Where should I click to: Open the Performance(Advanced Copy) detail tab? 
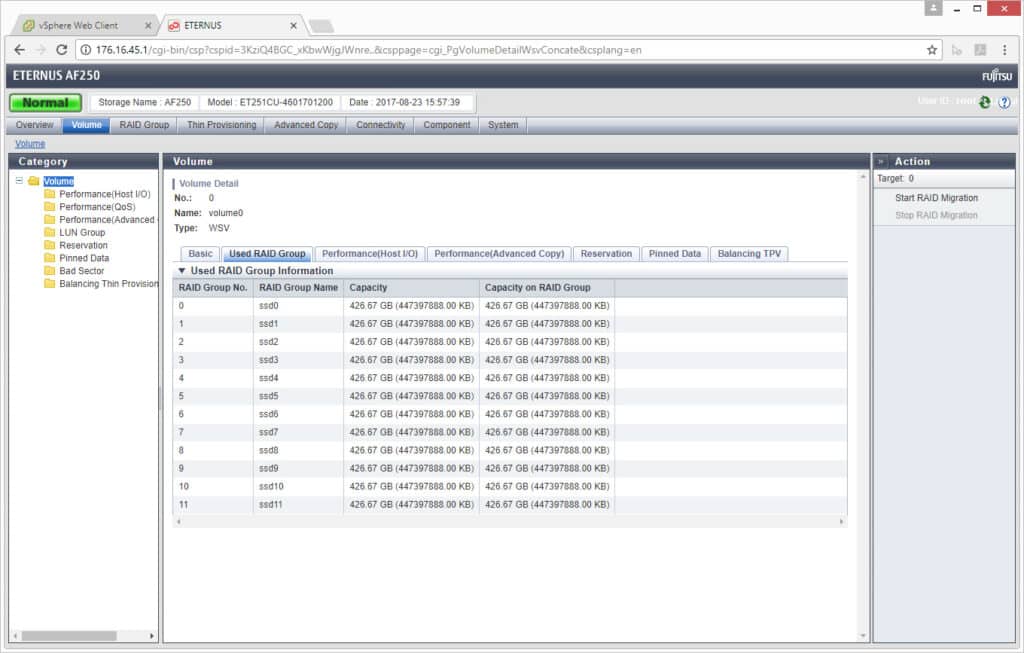point(499,253)
